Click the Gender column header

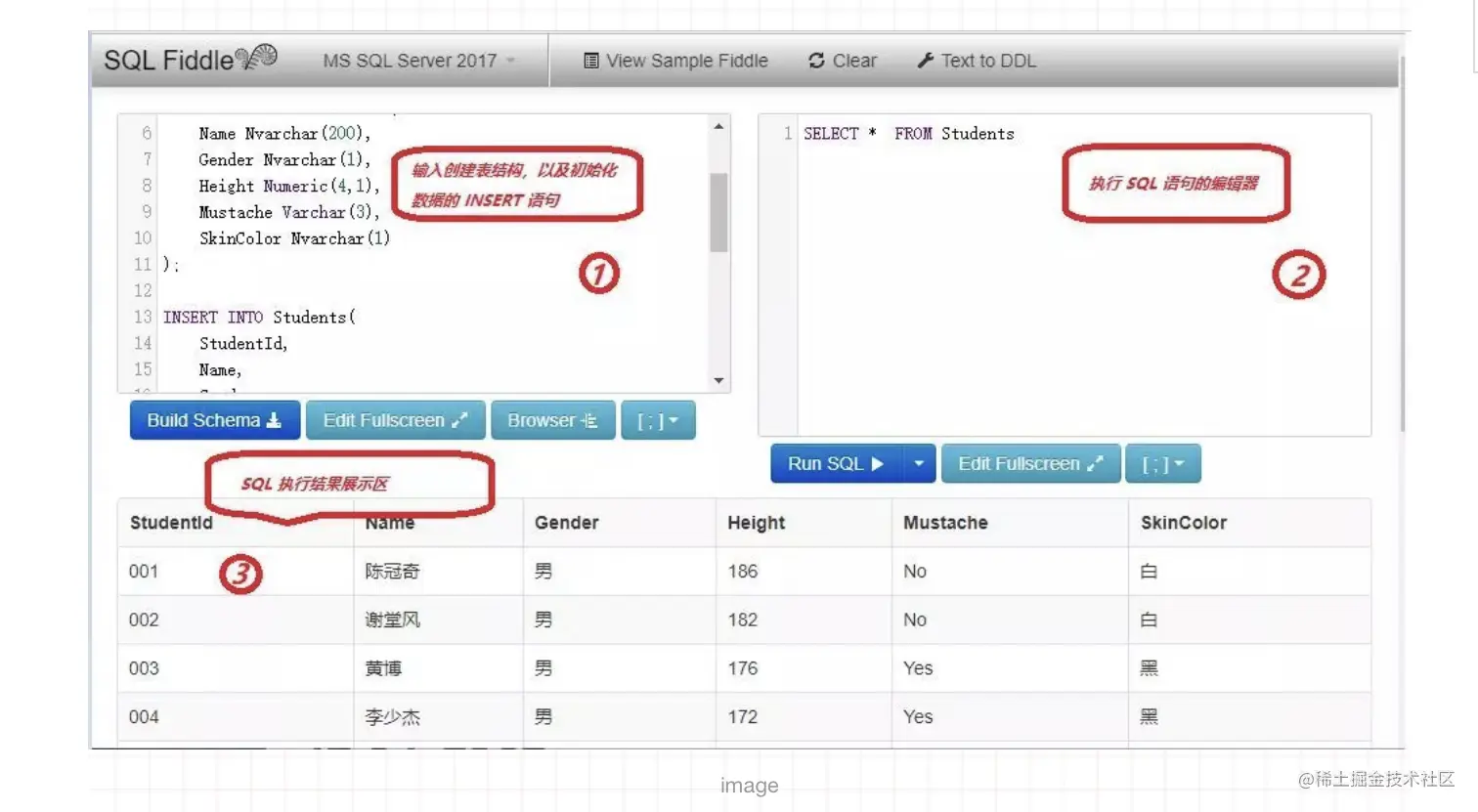pyautogui.click(x=566, y=523)
